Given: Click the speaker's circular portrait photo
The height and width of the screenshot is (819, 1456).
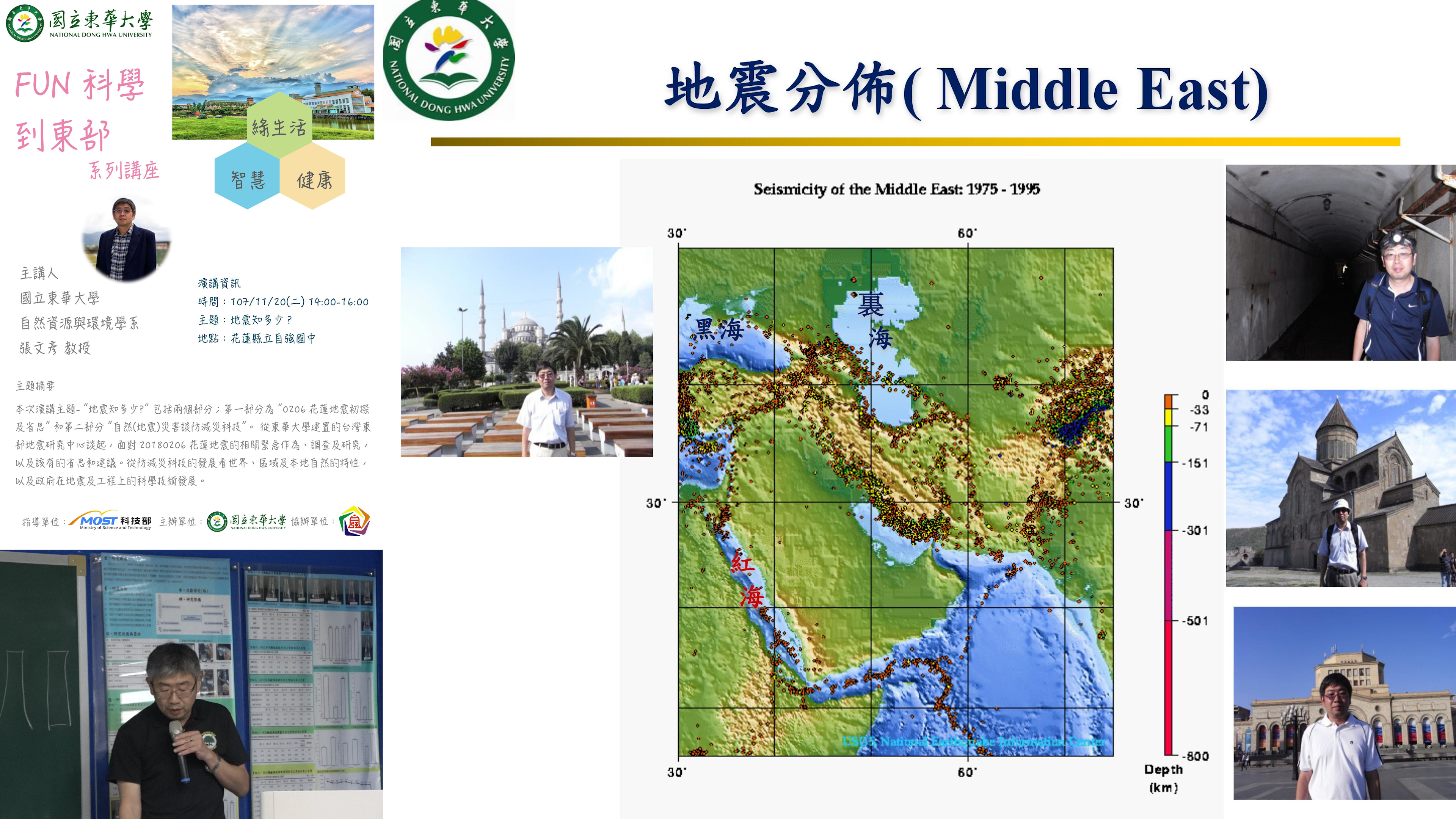Looking at the screenshot, I should (x=126, y=240).
